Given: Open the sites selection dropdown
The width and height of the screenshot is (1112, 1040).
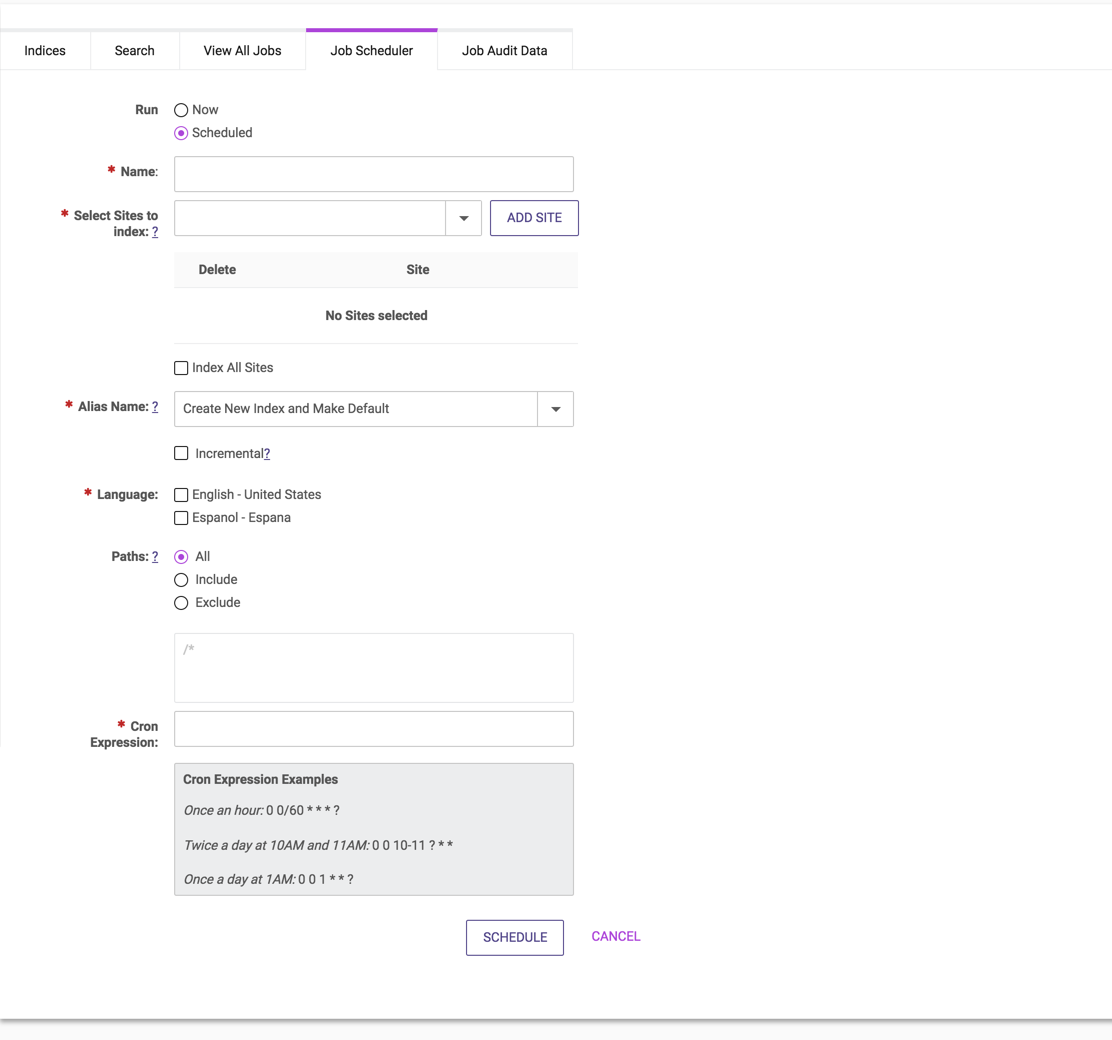Looking at the screenshot, I should click(463, 218).
